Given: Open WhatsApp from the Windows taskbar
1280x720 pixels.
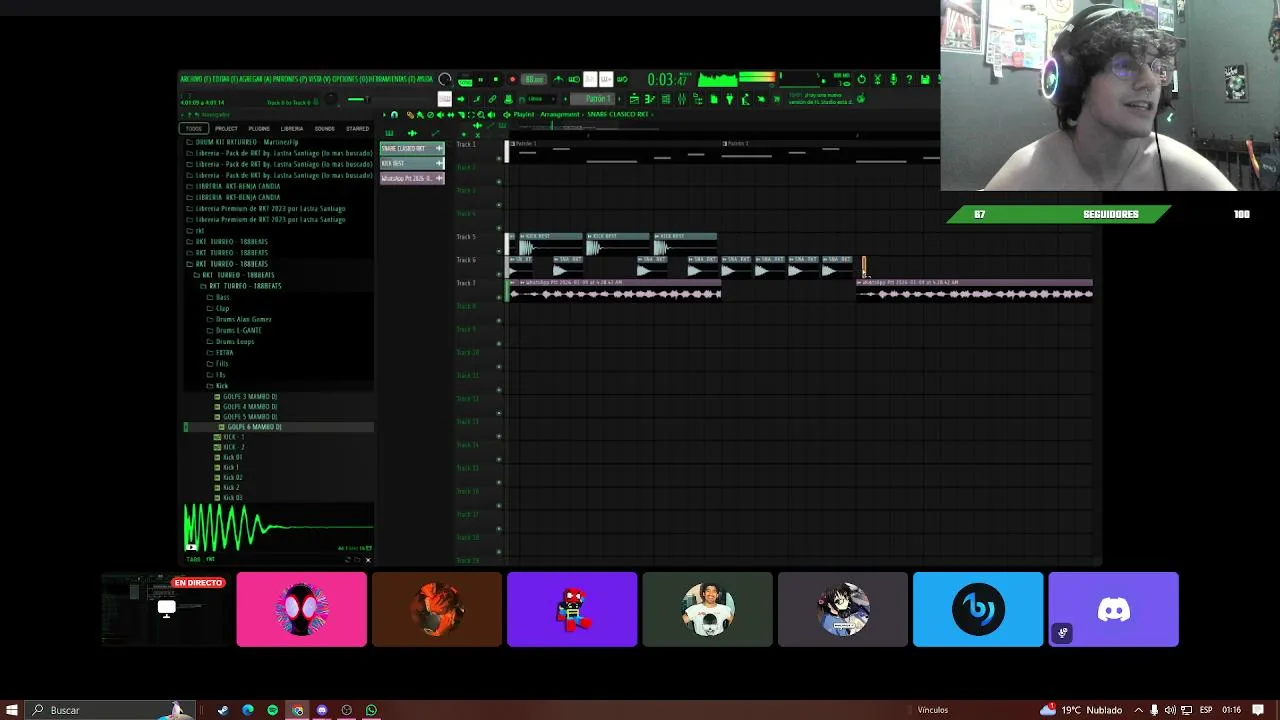Looking at the screenshot, I should 371,710.
